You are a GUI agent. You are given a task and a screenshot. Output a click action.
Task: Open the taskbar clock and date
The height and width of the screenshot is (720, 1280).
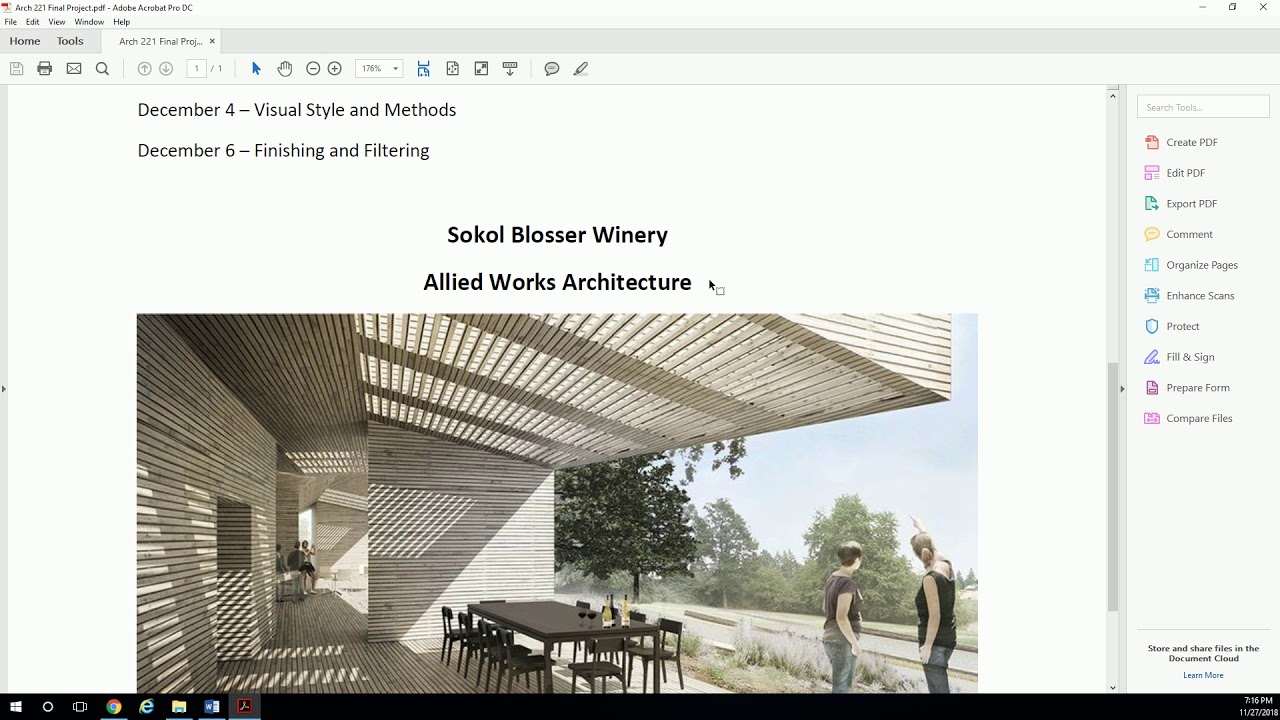(1258, 707)
